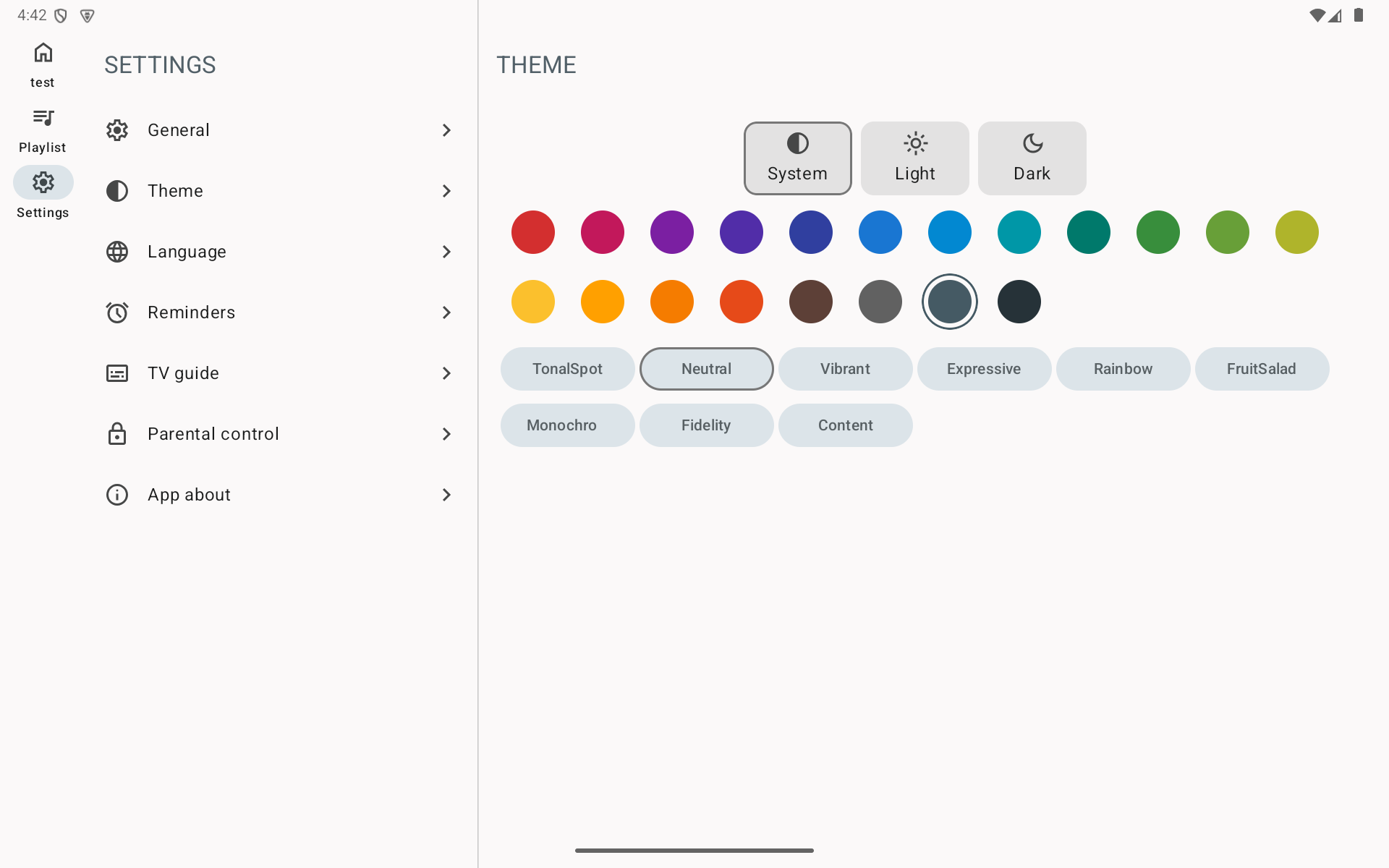Switch to Dark theme mode
The image size is (1389, 868).
pyautogui.click(x=1032, y=158)
